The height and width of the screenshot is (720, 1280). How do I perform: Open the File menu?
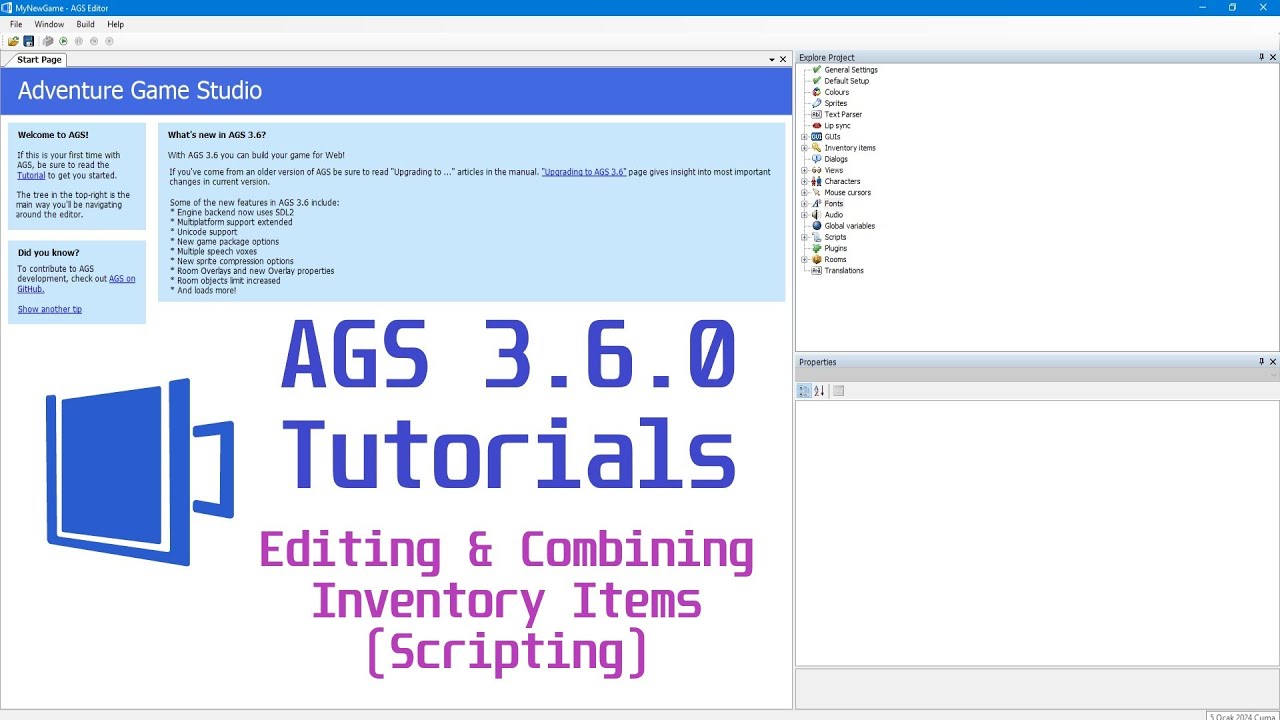(x=16, y=24)
